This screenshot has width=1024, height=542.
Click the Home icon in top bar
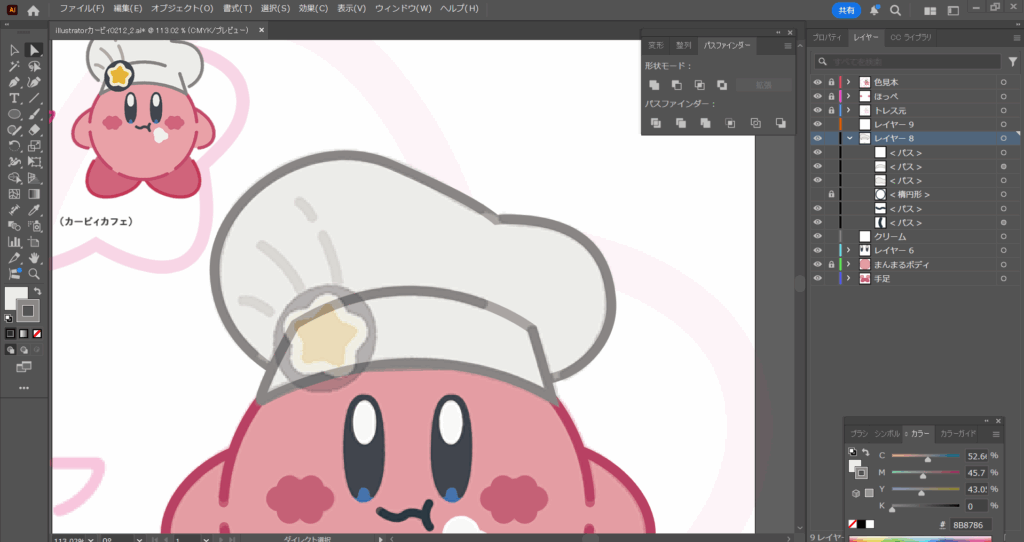[x=33, y=10]
